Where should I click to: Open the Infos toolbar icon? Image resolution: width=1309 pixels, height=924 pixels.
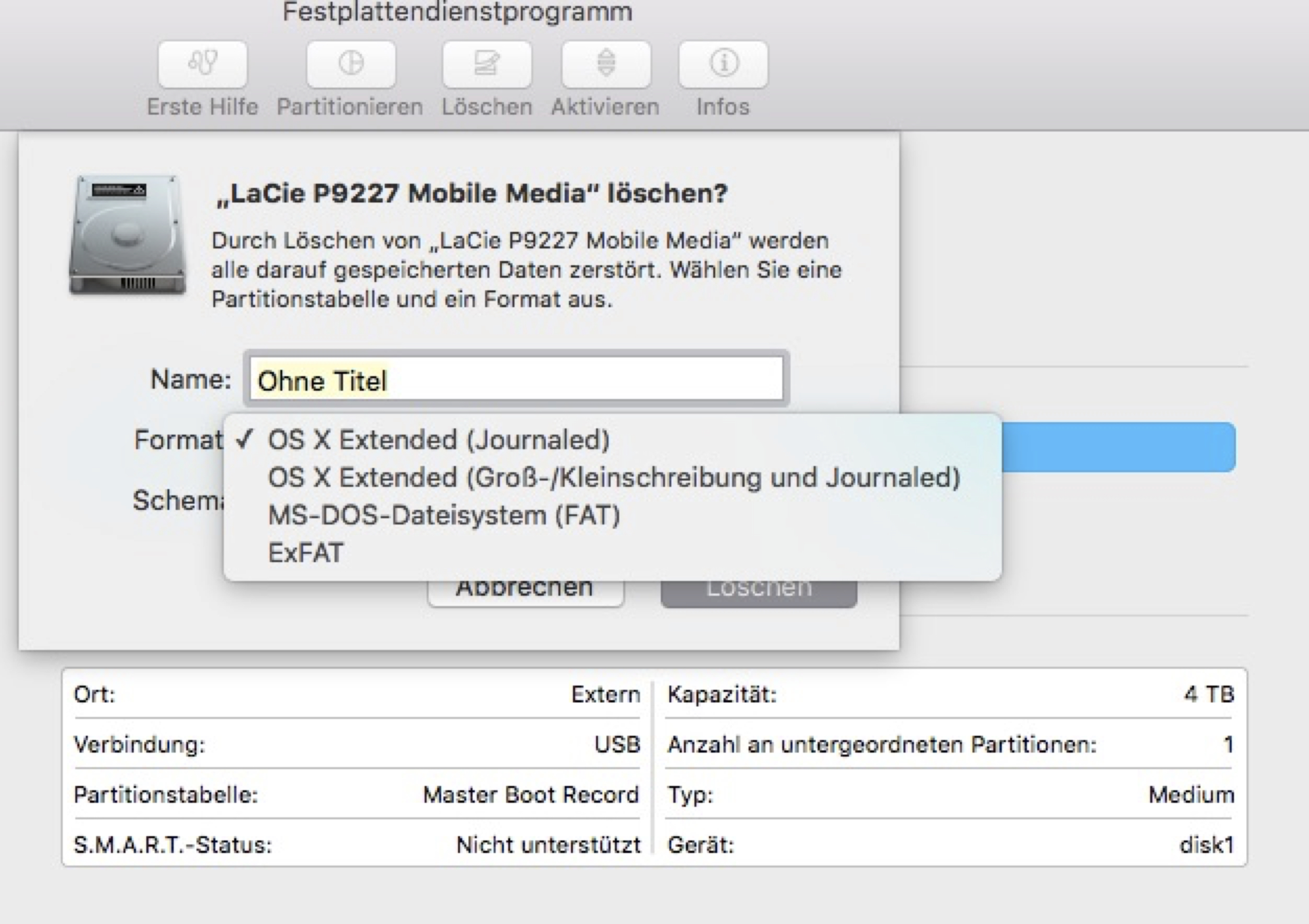click(723, 64)
